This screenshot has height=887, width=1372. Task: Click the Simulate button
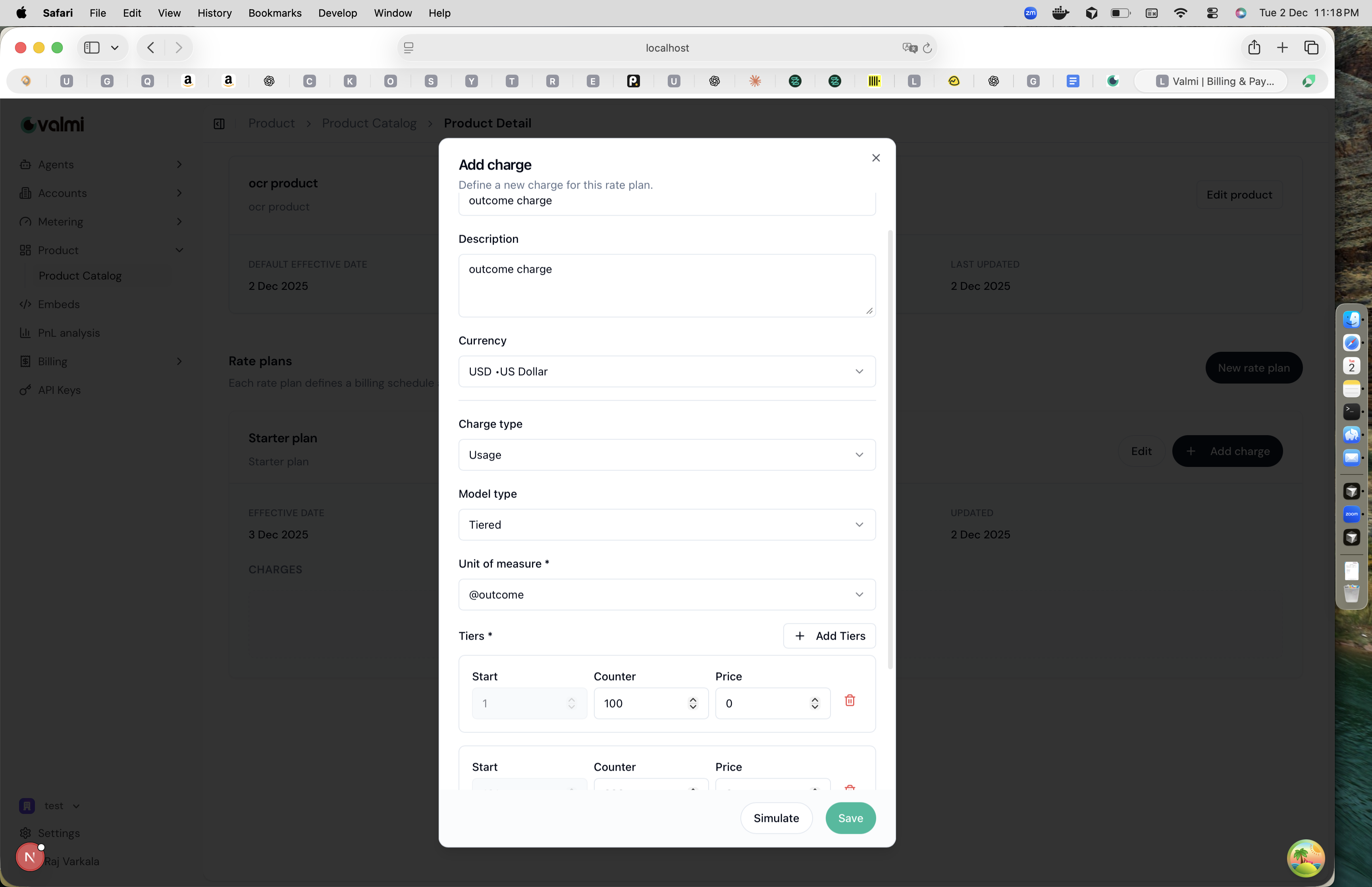[776, 818]
